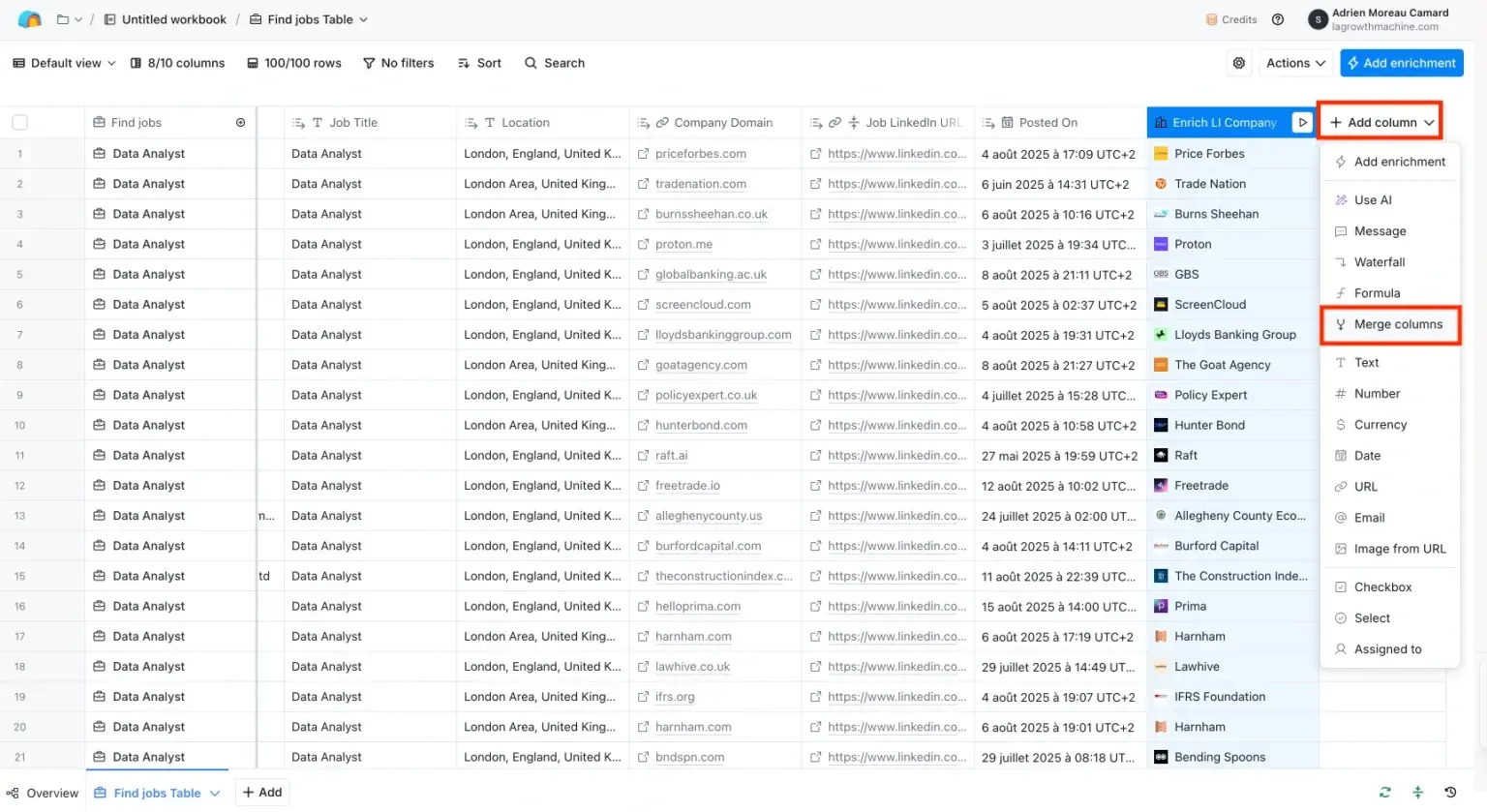Image resolution: width=1487 pixels, height=812 pixels.
Task: Click the history clock icon at the bottom right
Action: (x=1450, y=793)
